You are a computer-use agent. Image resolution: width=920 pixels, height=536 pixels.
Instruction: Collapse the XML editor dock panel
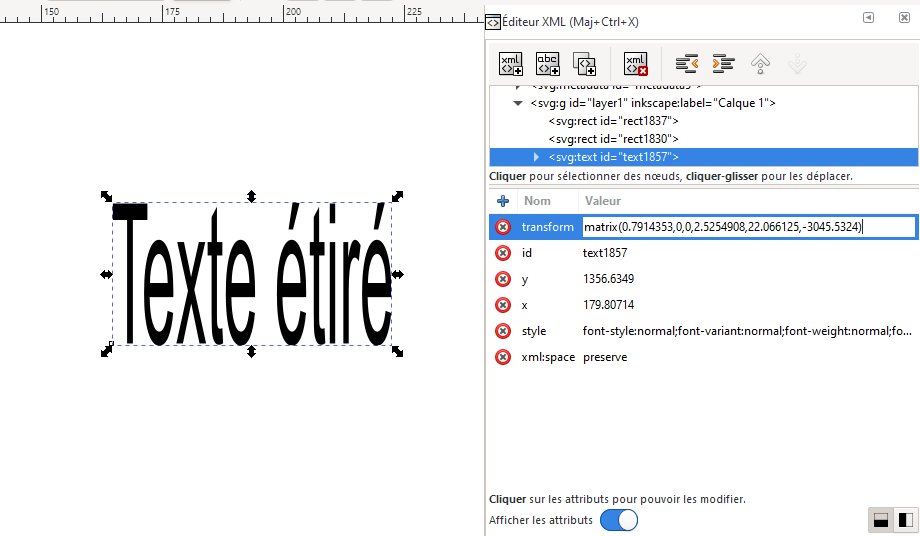868,18
